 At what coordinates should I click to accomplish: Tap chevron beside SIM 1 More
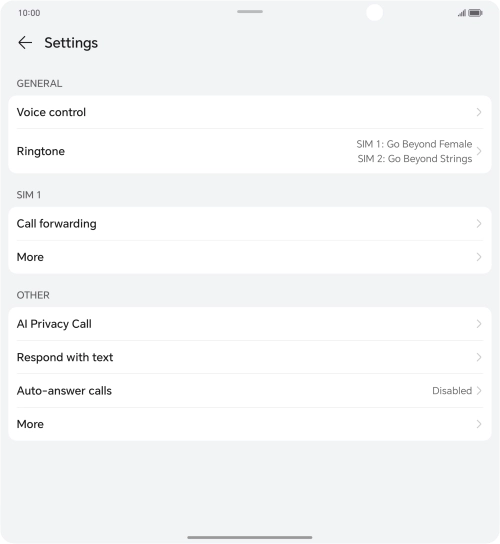[479, 257]
